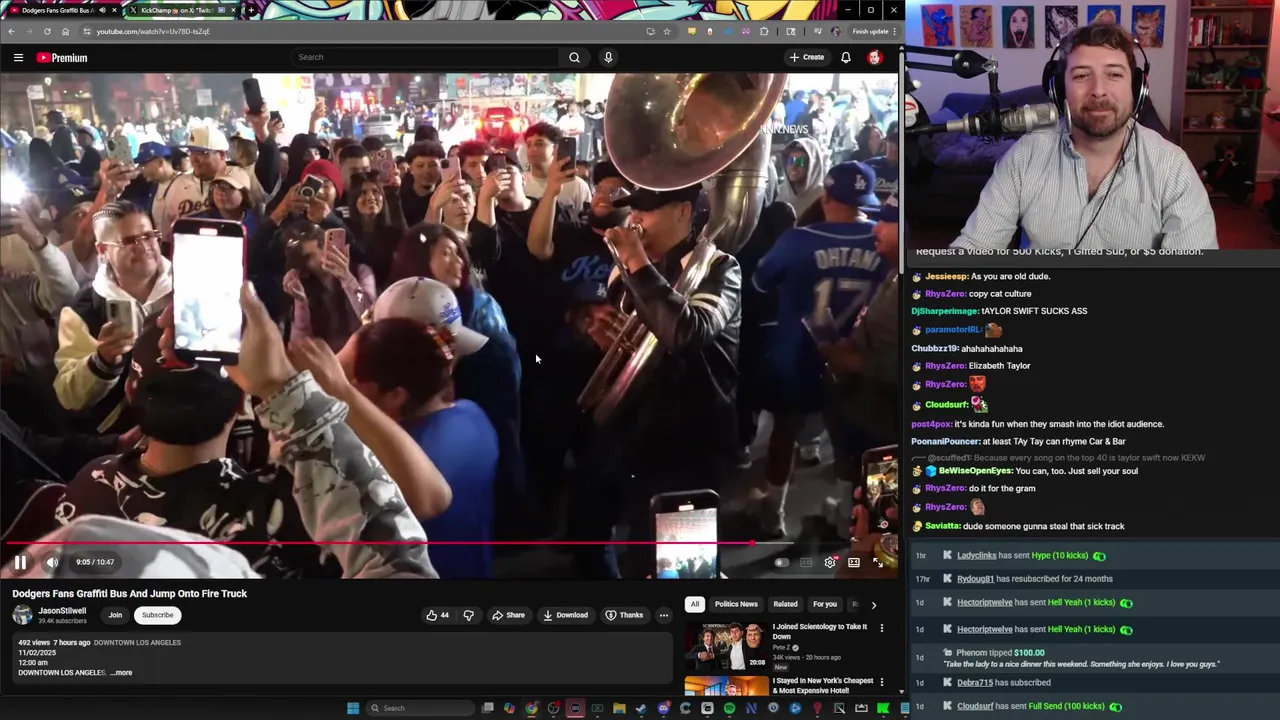Mute the video volume speaker icon
1280x720 pixels.
[52, 562]
